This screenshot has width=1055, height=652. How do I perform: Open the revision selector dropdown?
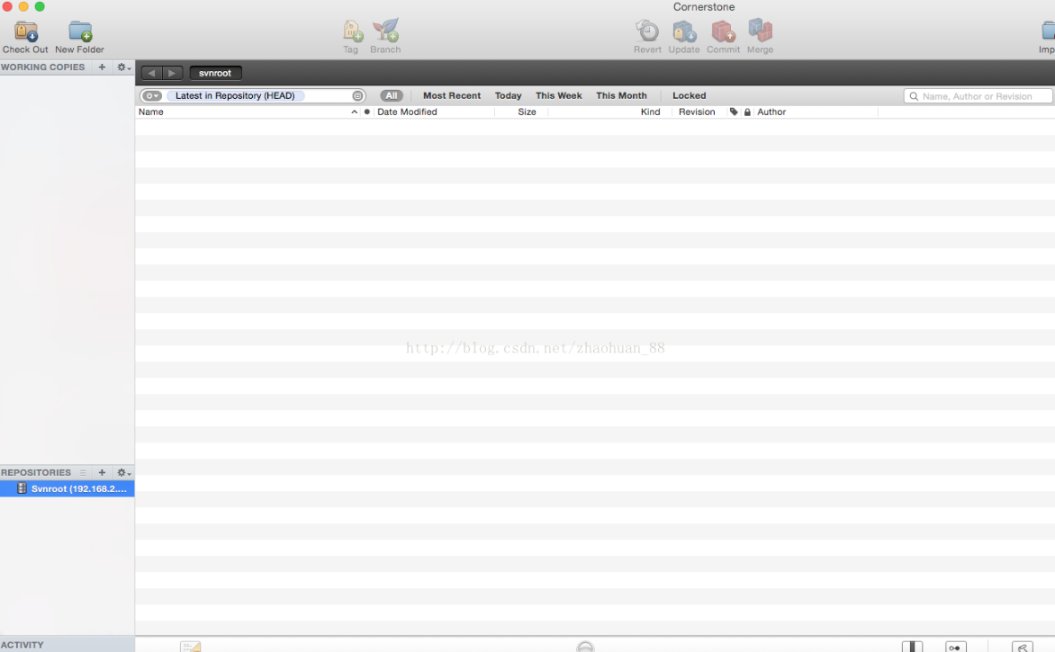click(x=151, y=96)
